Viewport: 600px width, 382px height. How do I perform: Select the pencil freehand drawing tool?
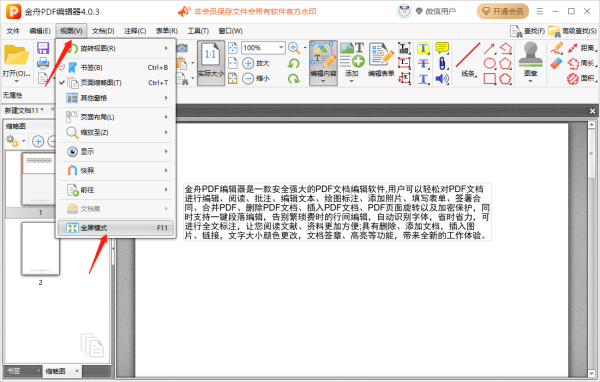557,48
